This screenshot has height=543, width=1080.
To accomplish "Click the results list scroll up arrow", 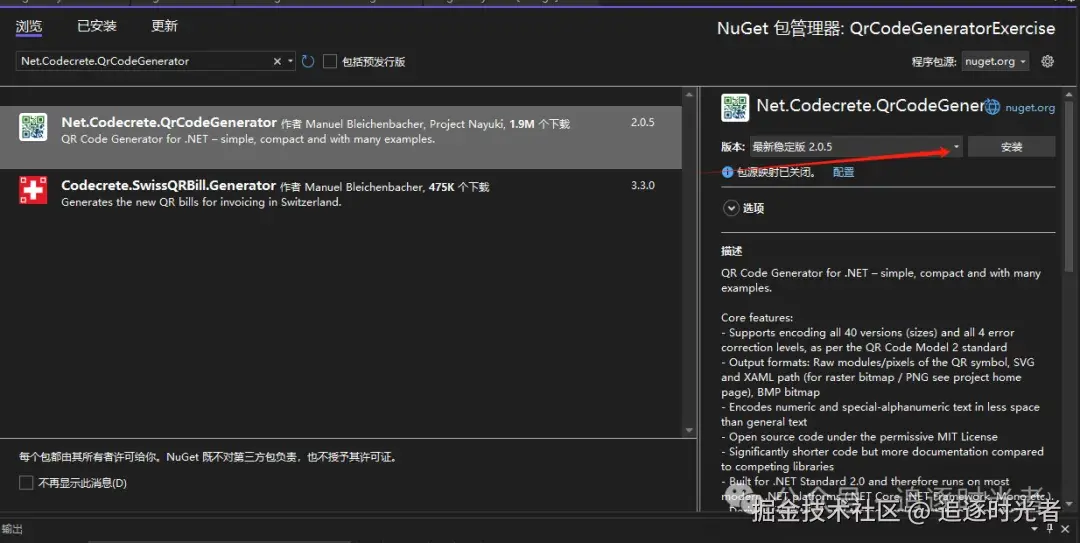I will [689, 94].
